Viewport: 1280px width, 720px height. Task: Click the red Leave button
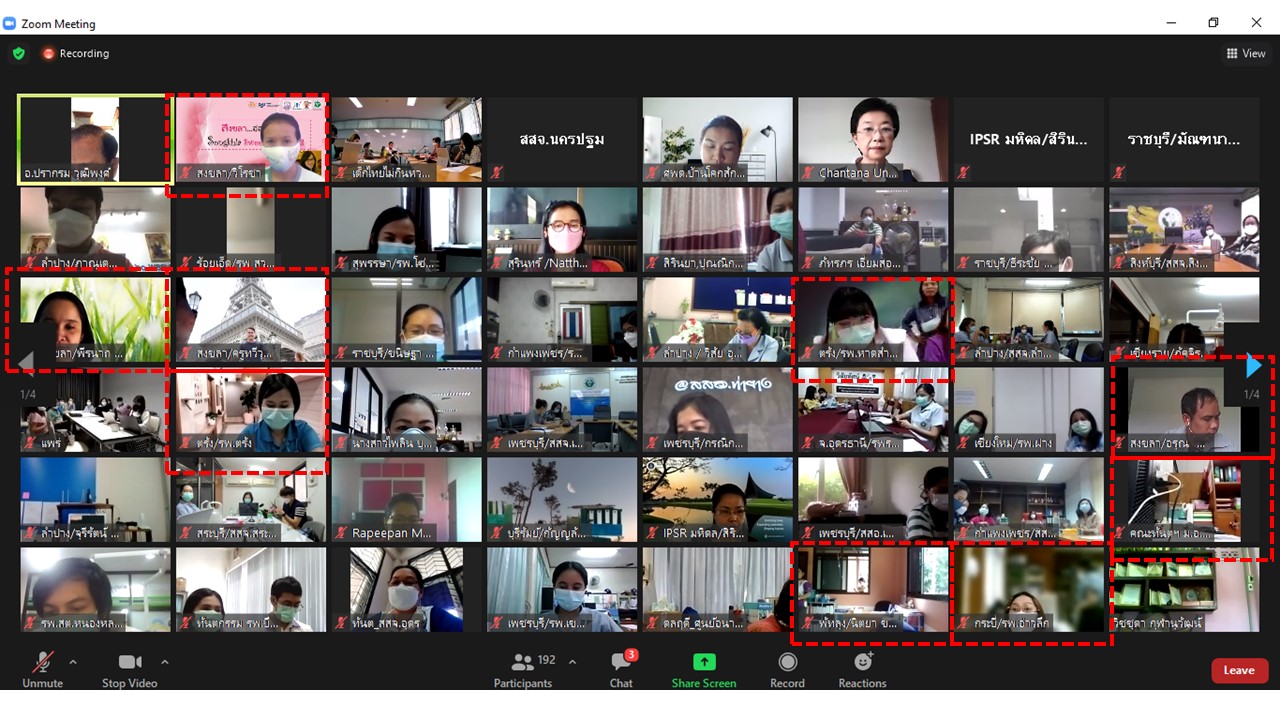(1238, 670)
